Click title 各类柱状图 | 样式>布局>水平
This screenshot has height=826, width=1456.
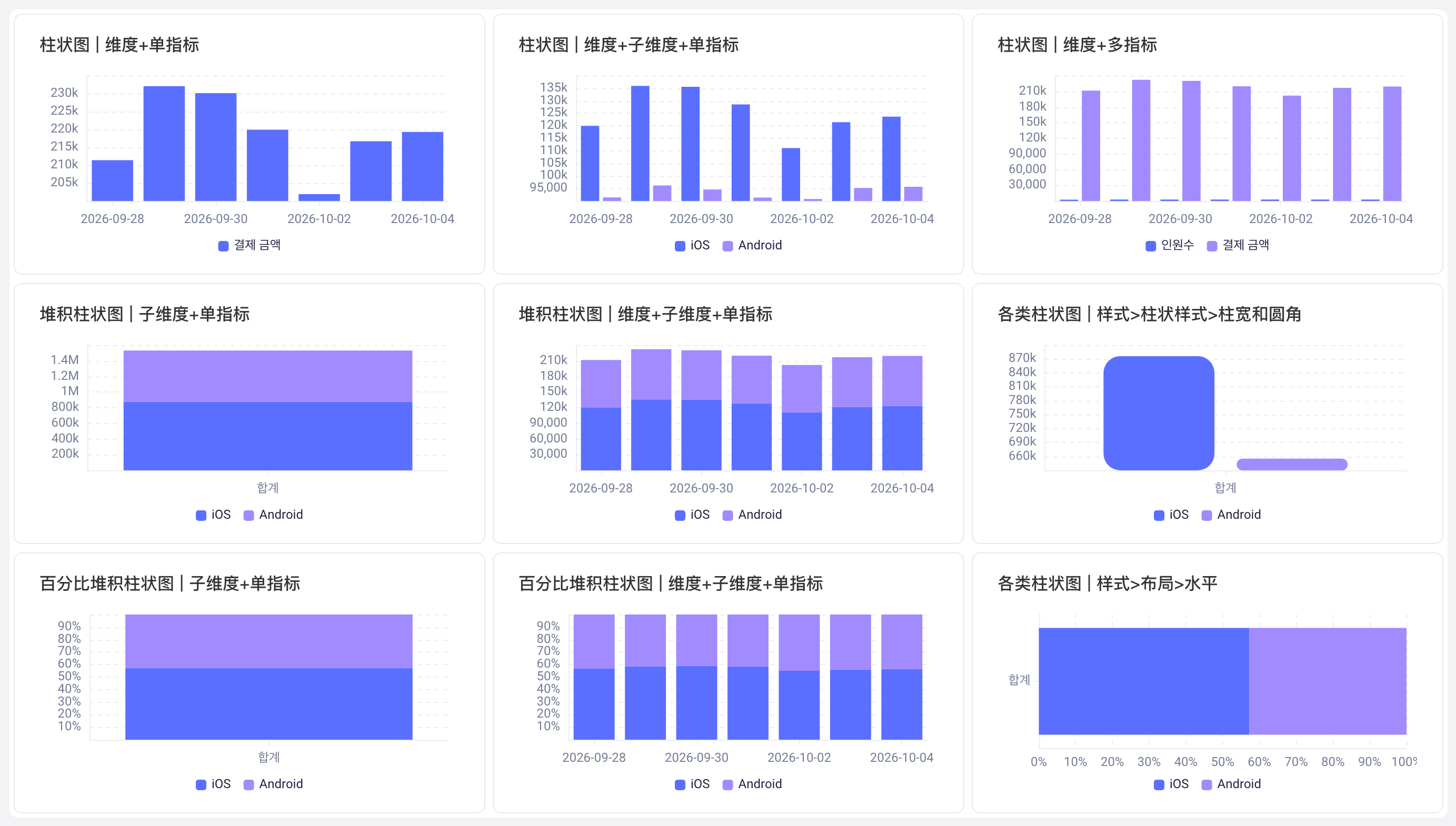(1107, 584)
